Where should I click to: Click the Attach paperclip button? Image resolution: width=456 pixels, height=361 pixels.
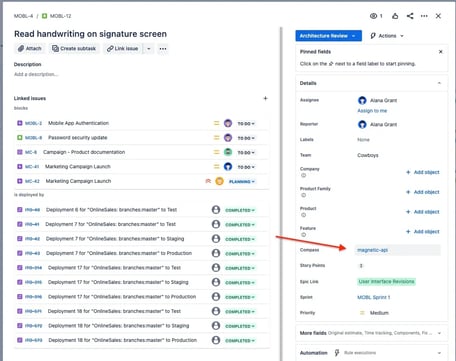30,49
